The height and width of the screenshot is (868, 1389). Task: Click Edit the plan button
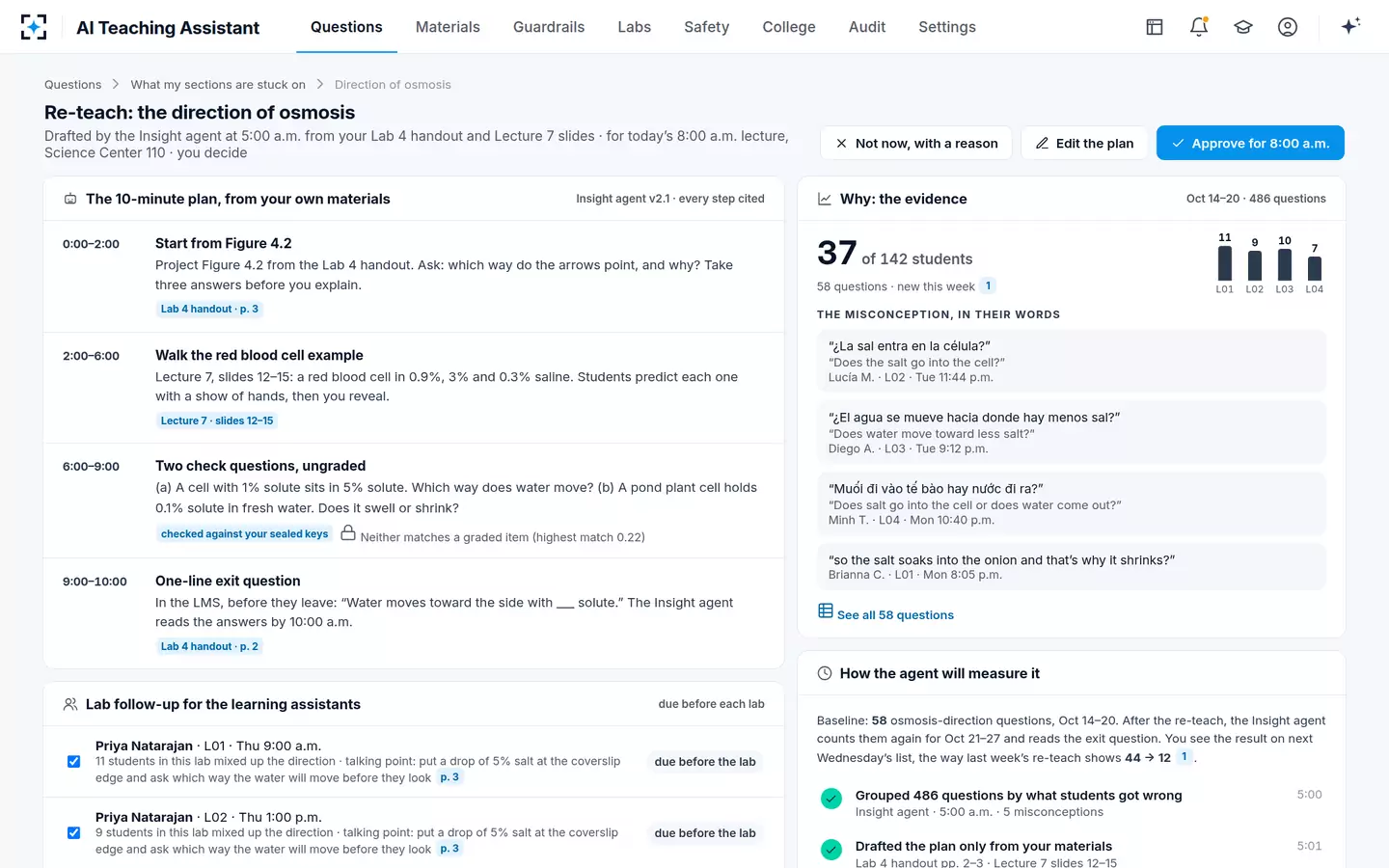[x=1084, y=144]
